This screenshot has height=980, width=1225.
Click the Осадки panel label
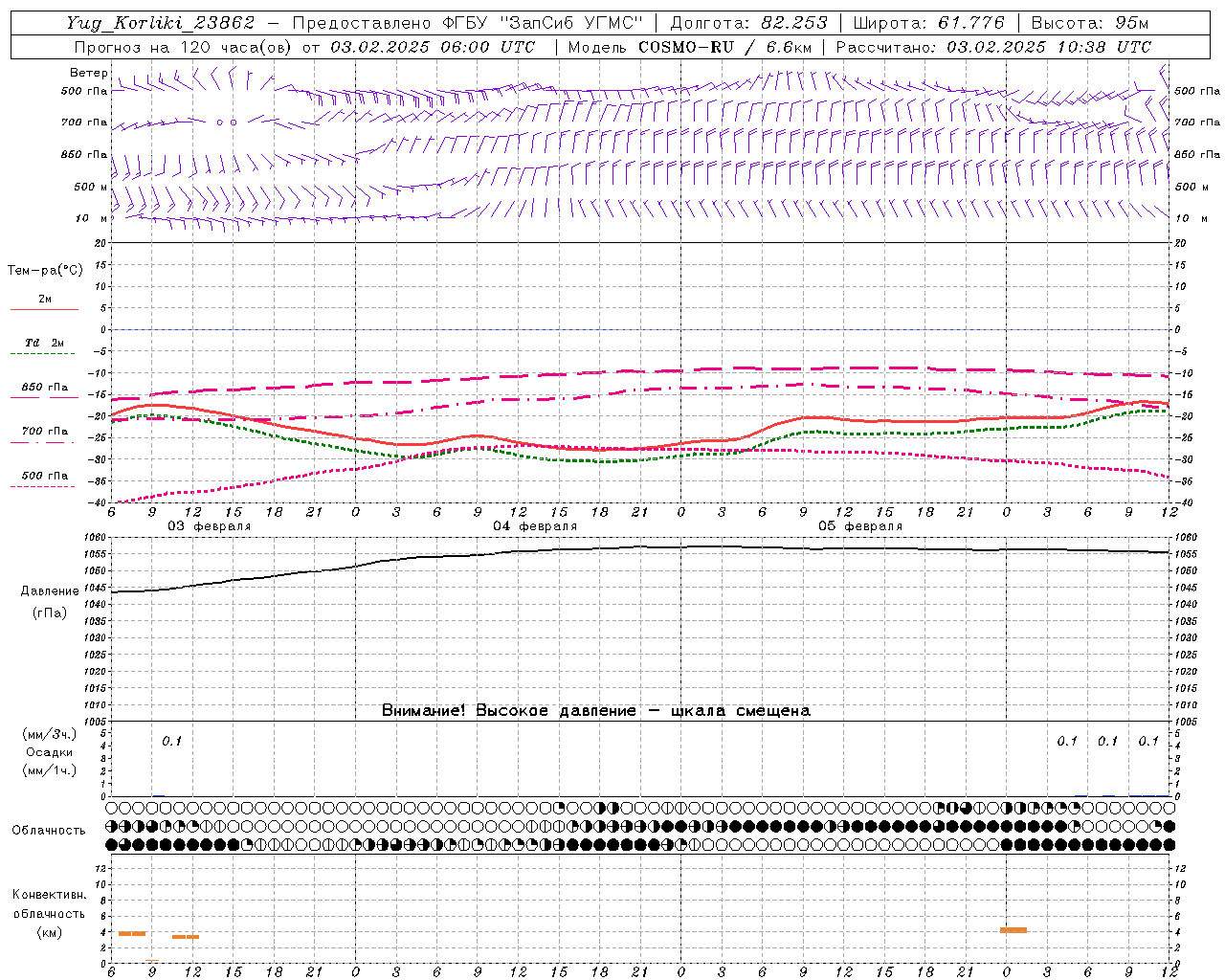point(50,752)
